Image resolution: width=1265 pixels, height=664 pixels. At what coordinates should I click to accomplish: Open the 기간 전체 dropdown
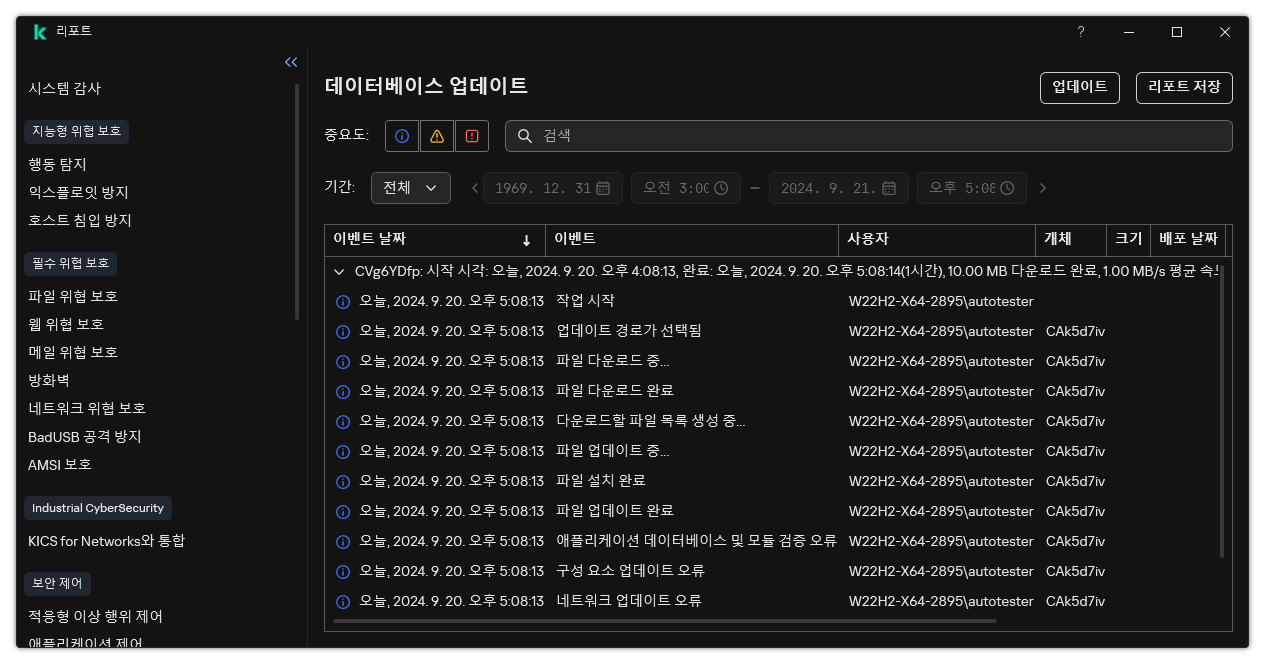410,187
